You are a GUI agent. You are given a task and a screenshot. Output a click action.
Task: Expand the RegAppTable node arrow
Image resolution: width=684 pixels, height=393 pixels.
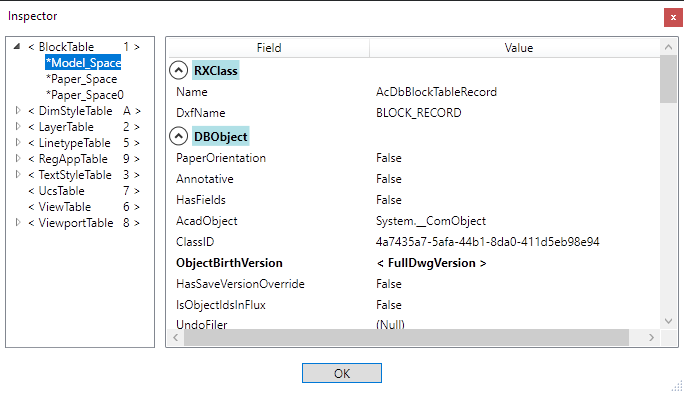click(x=18, y=158)
